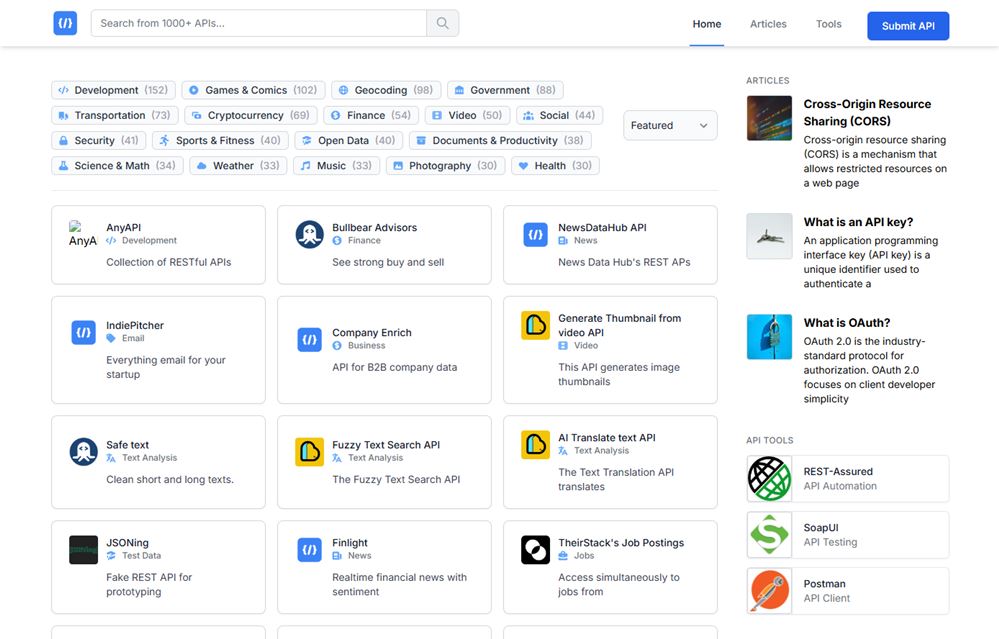This screenshot has width=999, height=639.
Task: Open the Home tab
Action: pos(707,24)
